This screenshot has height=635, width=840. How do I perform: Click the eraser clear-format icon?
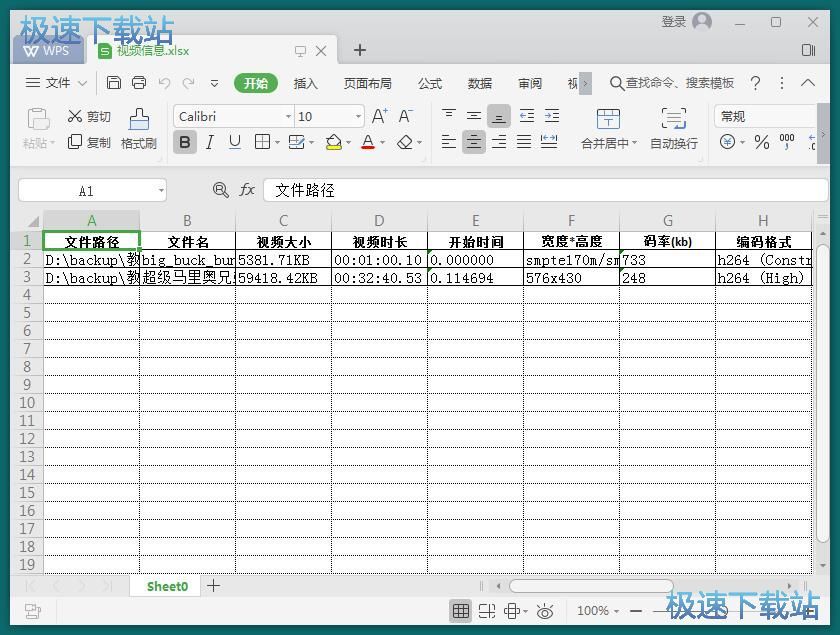click(404, 142)
